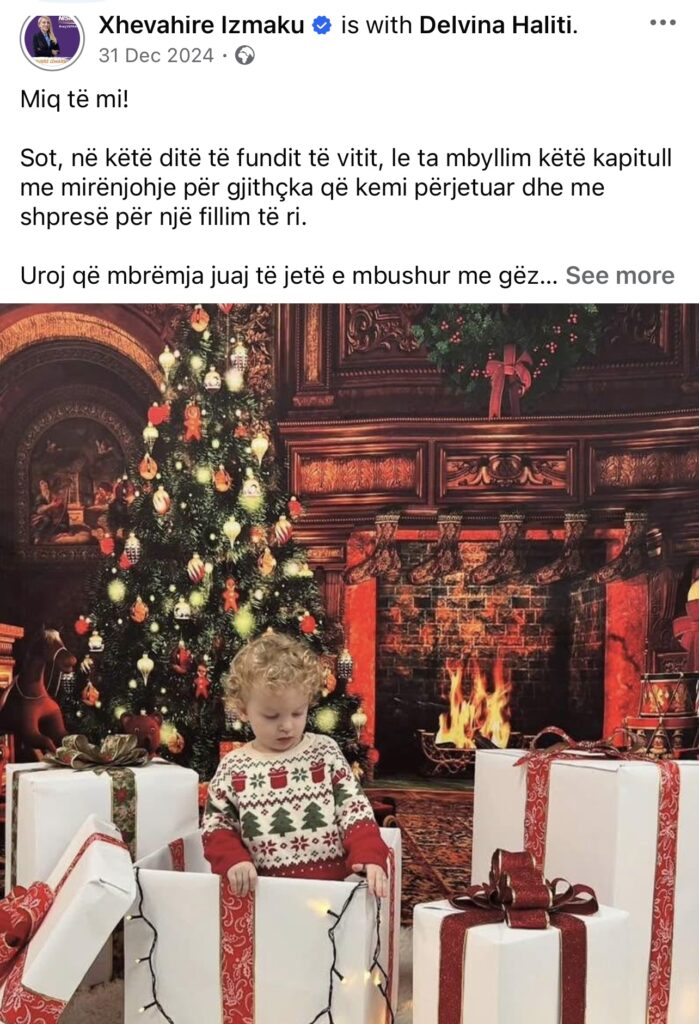
Task: Click the paragraph starting with 'Sot, në këtë ditë'
Action: click(346, 187)
